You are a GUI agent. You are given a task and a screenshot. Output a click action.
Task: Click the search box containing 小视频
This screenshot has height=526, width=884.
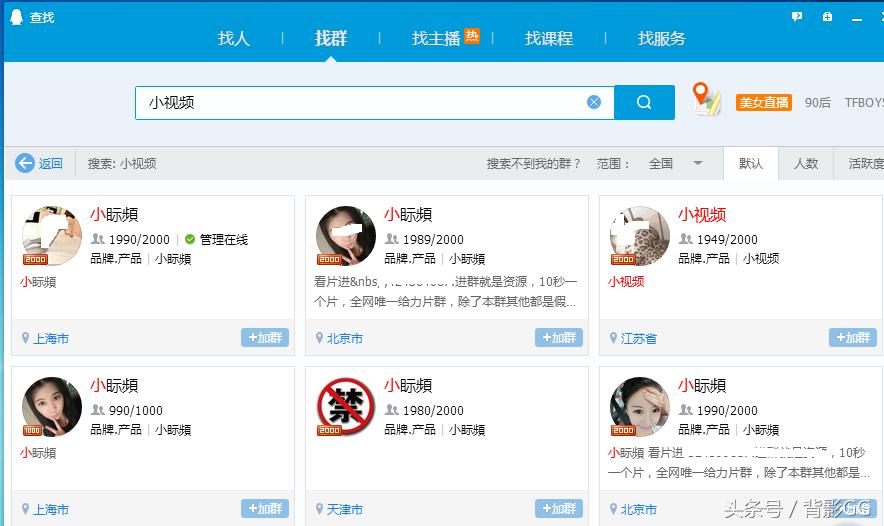point(374,103)
